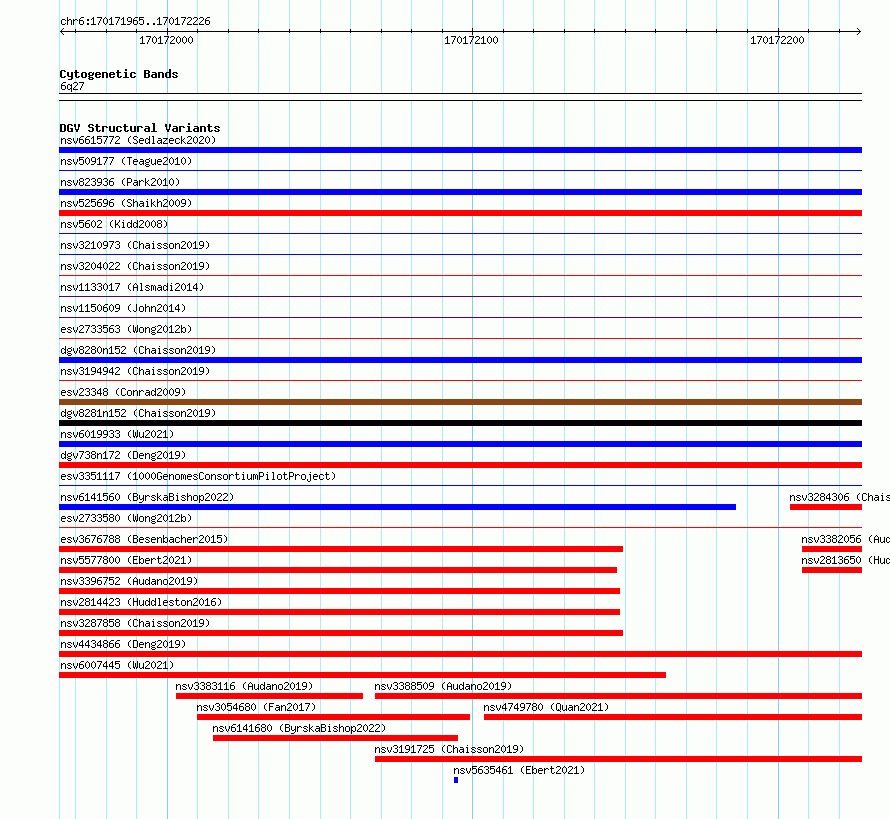
Task: Click the short red nsv2813650 bar
Action: [x=832, y=570]
